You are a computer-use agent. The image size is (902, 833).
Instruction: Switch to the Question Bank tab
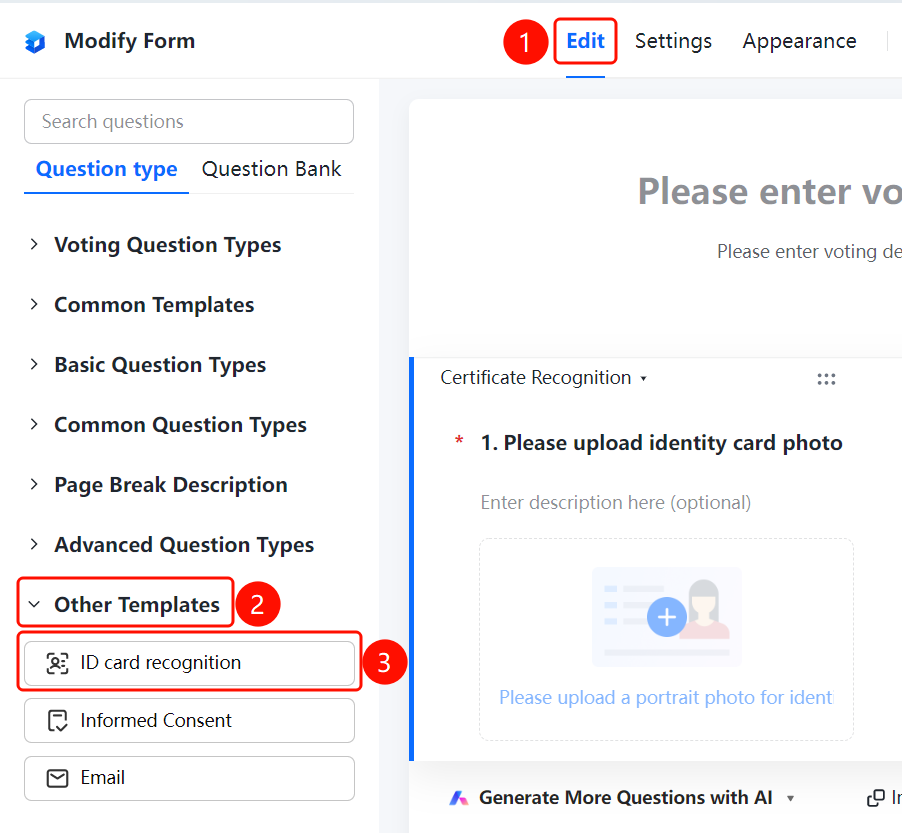coord(272,169)
